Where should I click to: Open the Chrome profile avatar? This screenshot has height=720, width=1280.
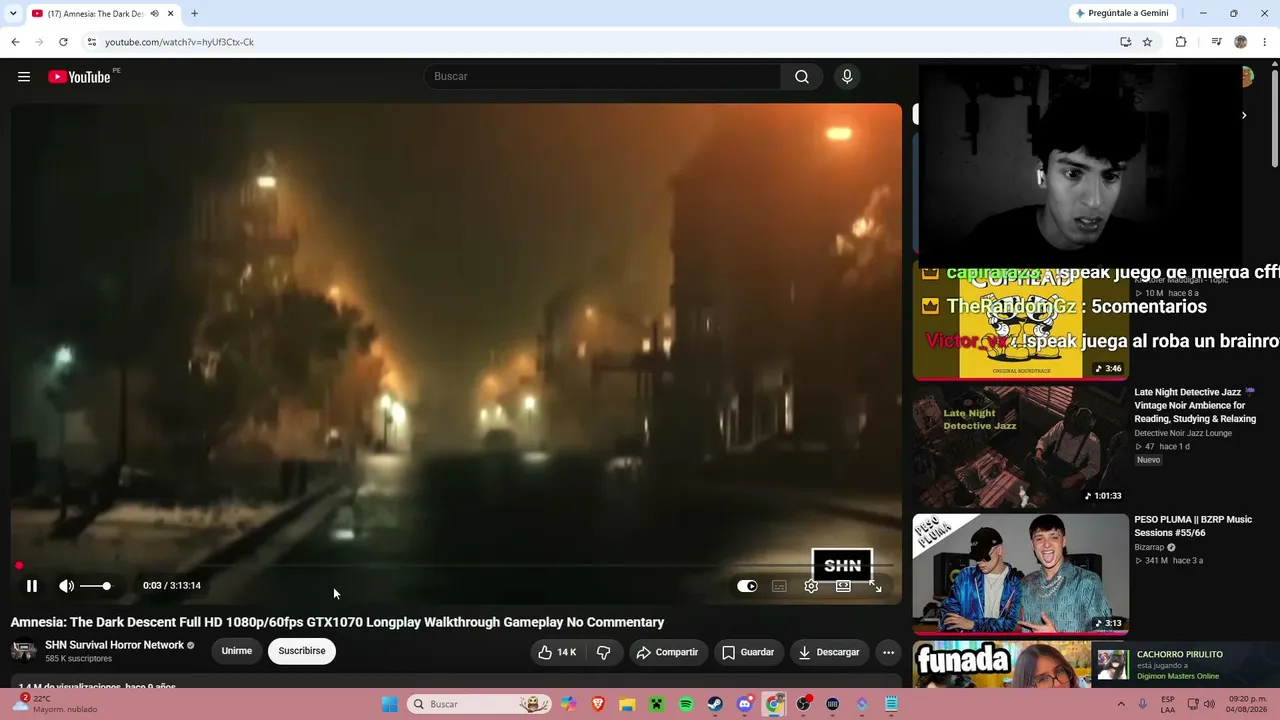pos(1241,42)
